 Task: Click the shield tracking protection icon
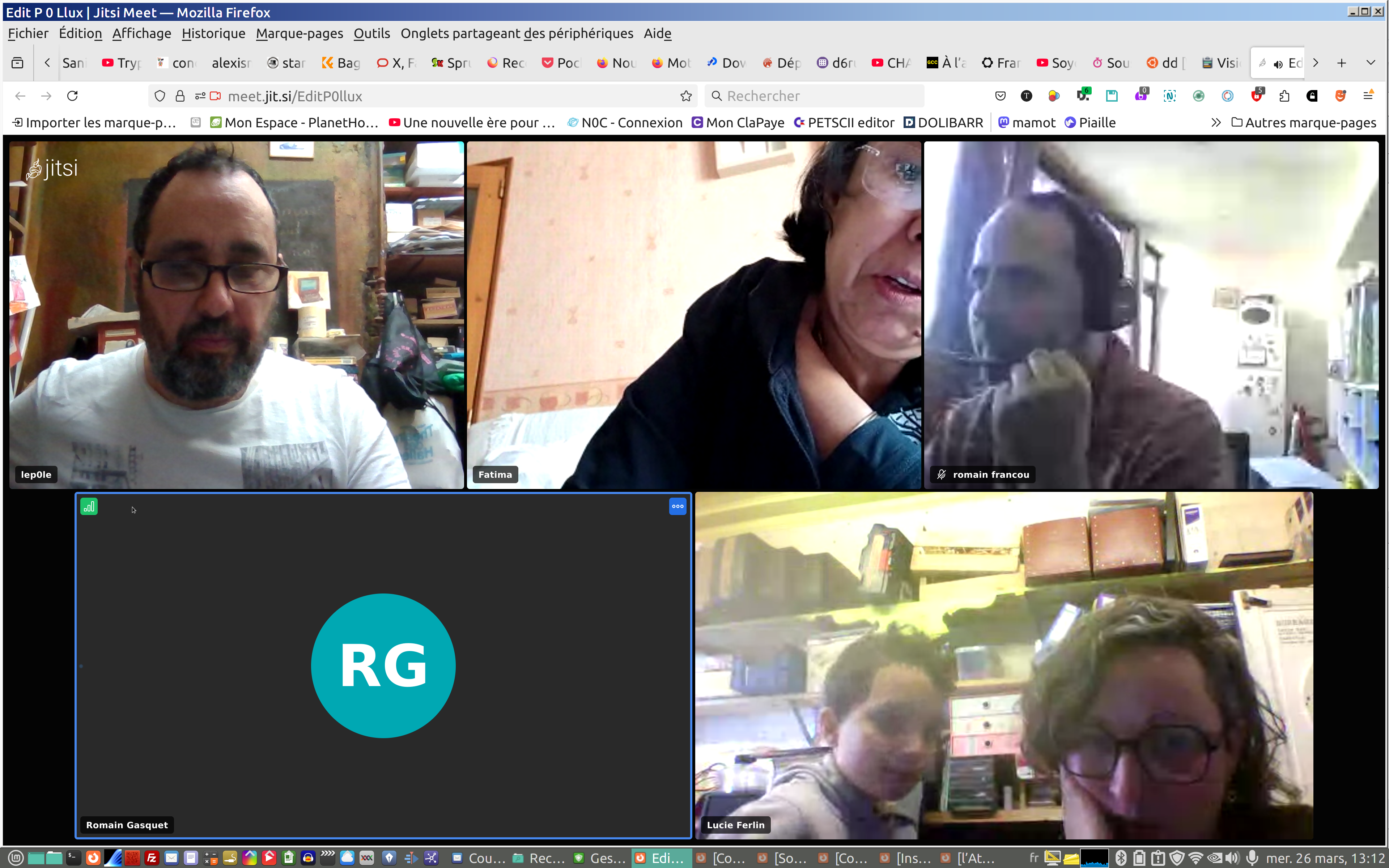[x=160, y=96]
